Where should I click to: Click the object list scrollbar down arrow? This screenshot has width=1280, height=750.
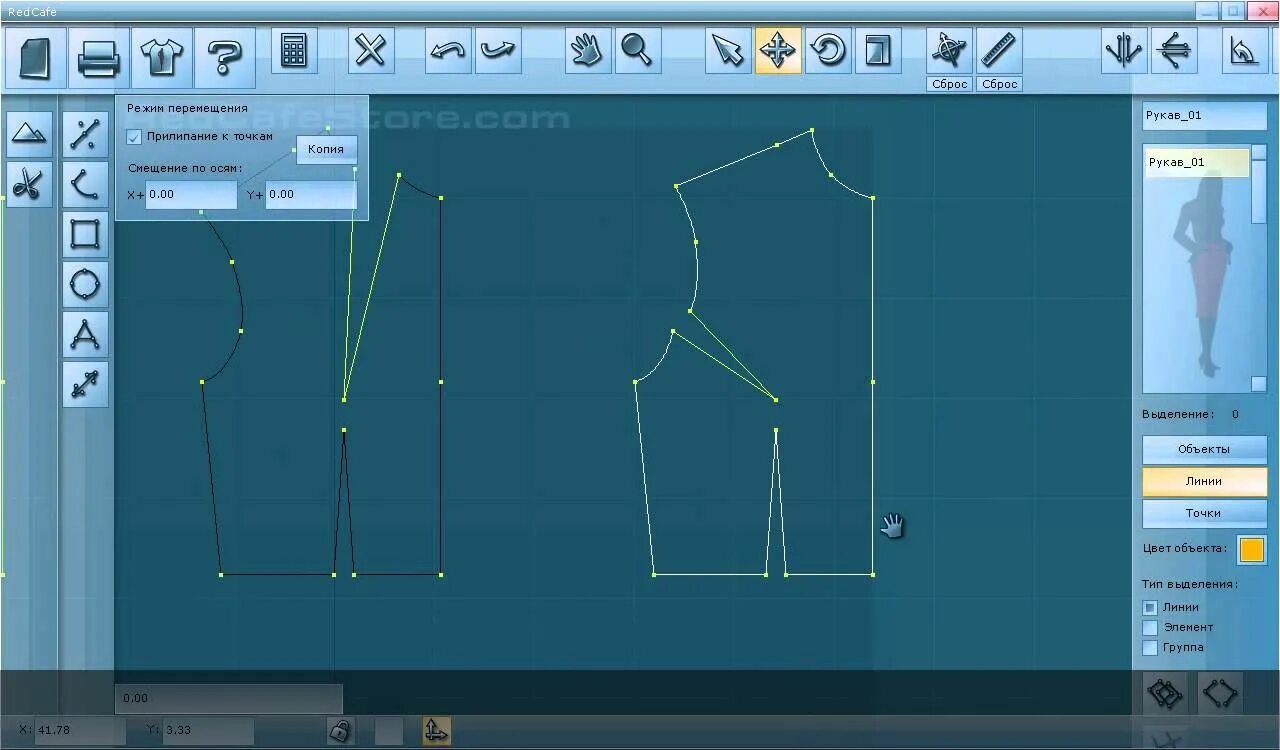[x=1259, y=384]
